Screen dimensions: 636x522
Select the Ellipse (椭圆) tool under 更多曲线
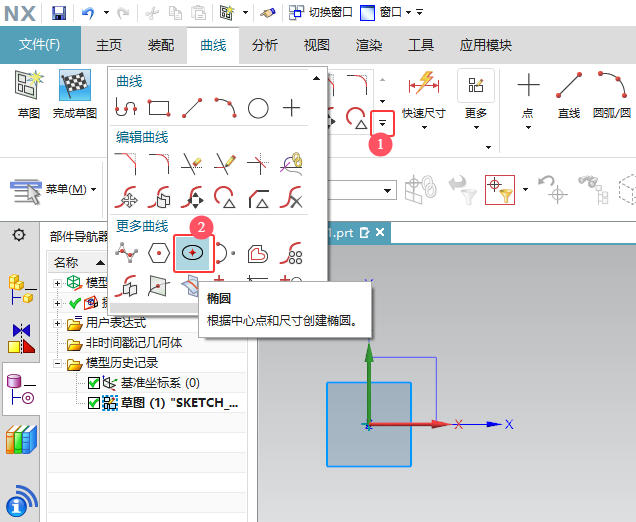(x=192, y=253)
